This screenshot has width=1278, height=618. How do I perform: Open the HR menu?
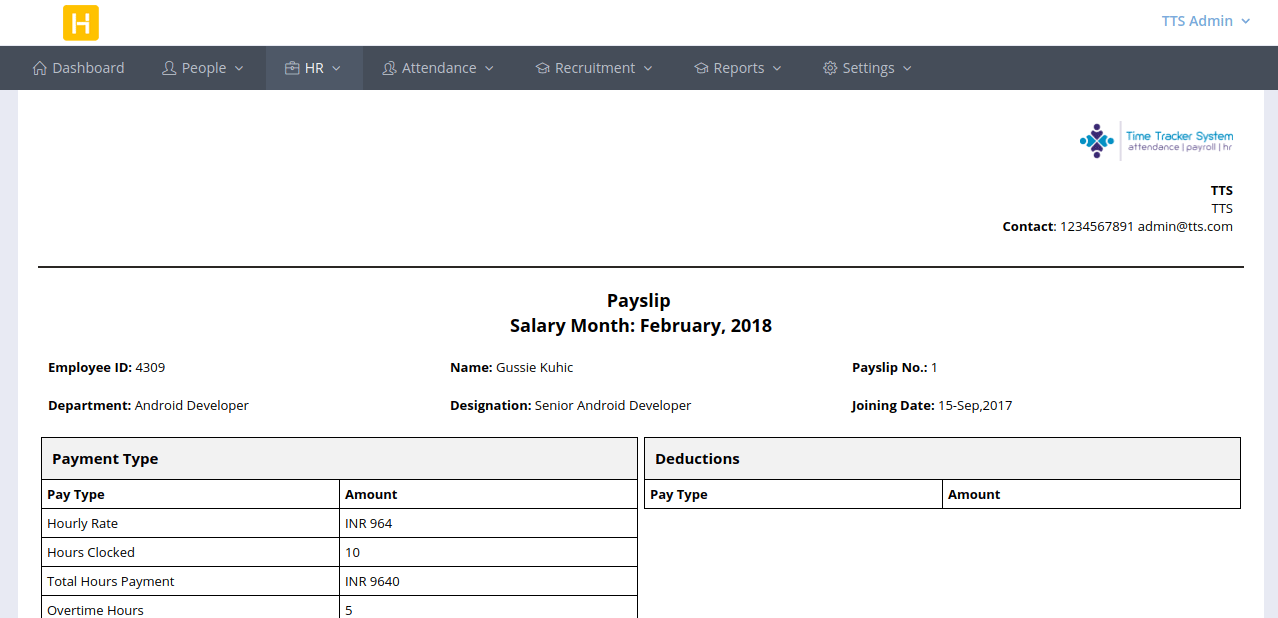(x=314, y=67)
